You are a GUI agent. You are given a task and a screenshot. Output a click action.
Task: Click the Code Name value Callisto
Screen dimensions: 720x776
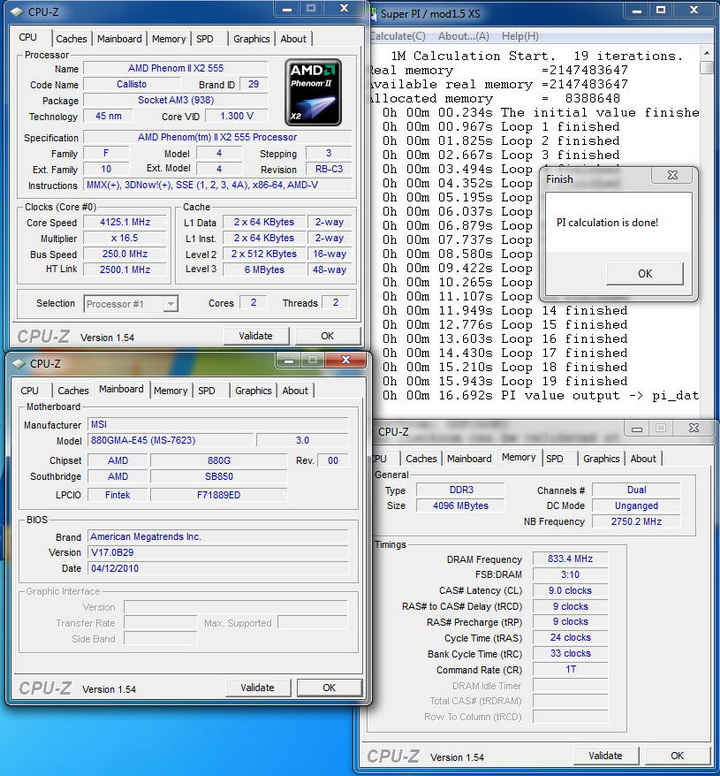[132, 84]
